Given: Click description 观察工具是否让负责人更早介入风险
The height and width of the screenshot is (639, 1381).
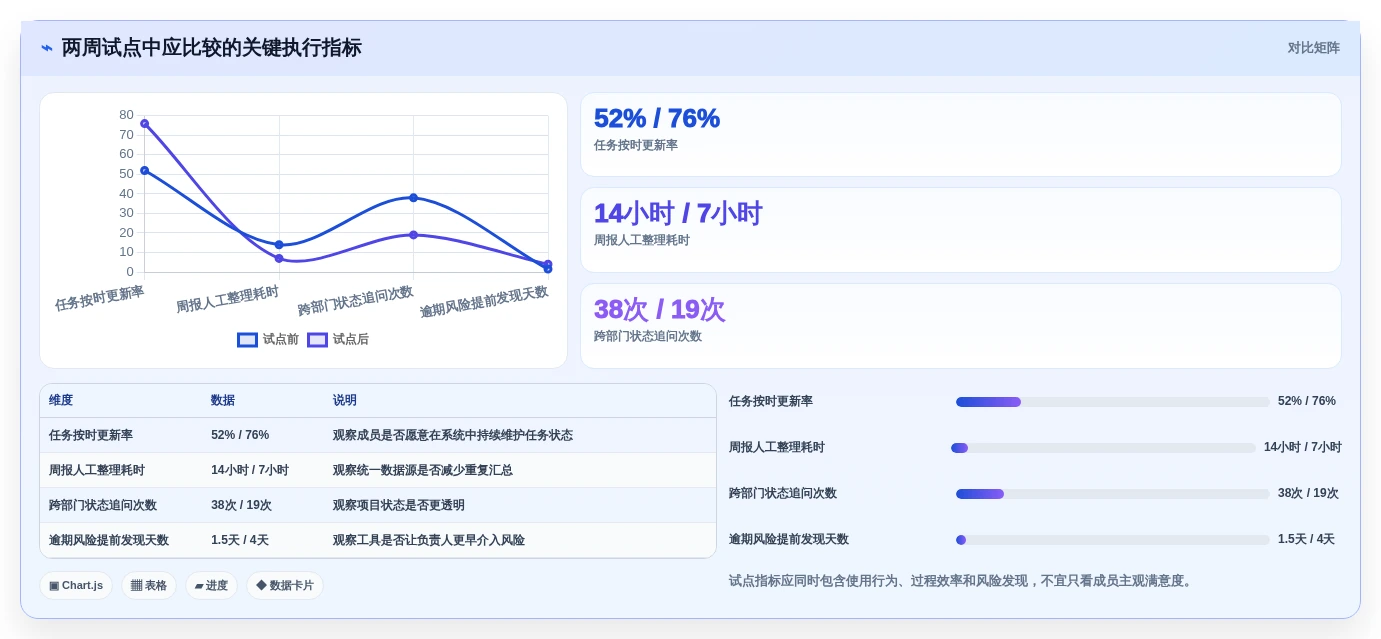Looking at the screenshot, I should click(429, 540).
